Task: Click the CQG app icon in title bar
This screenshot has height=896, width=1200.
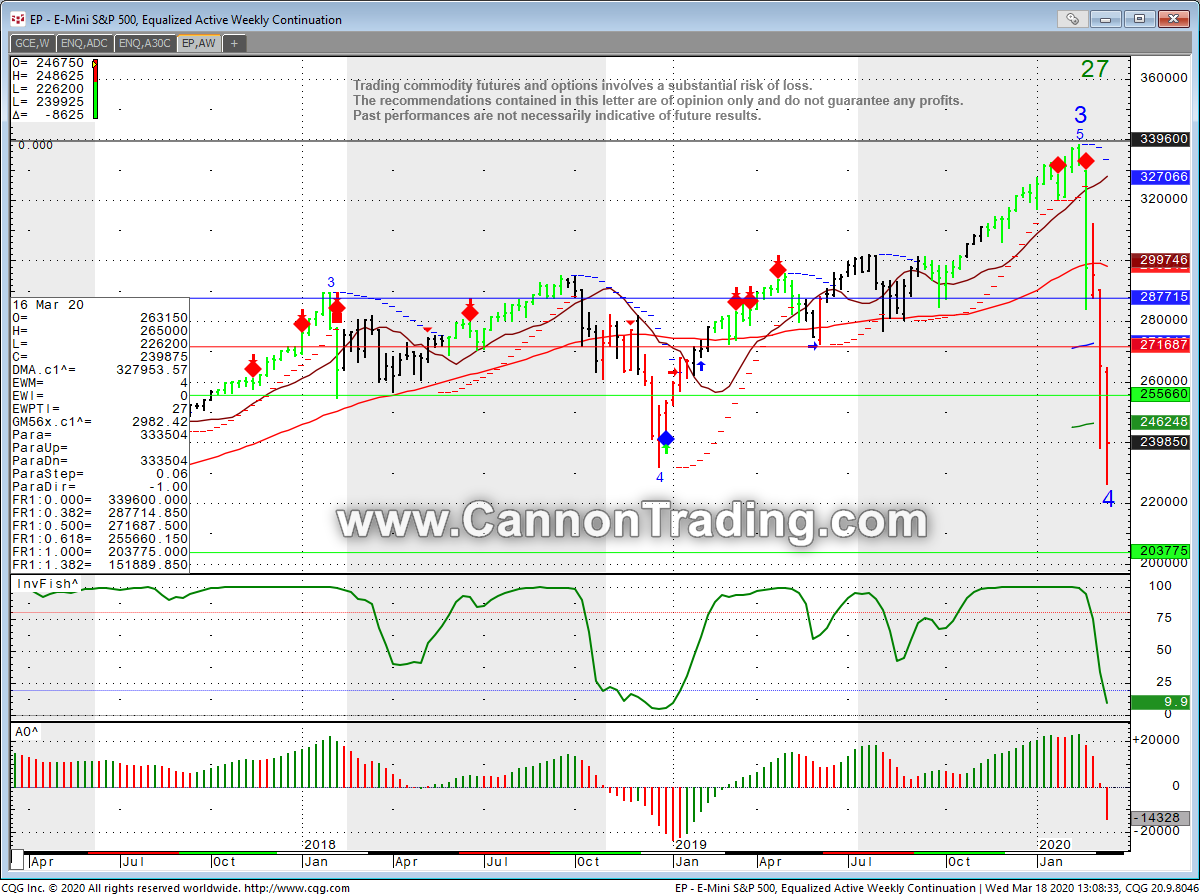Action: [16, 19]
